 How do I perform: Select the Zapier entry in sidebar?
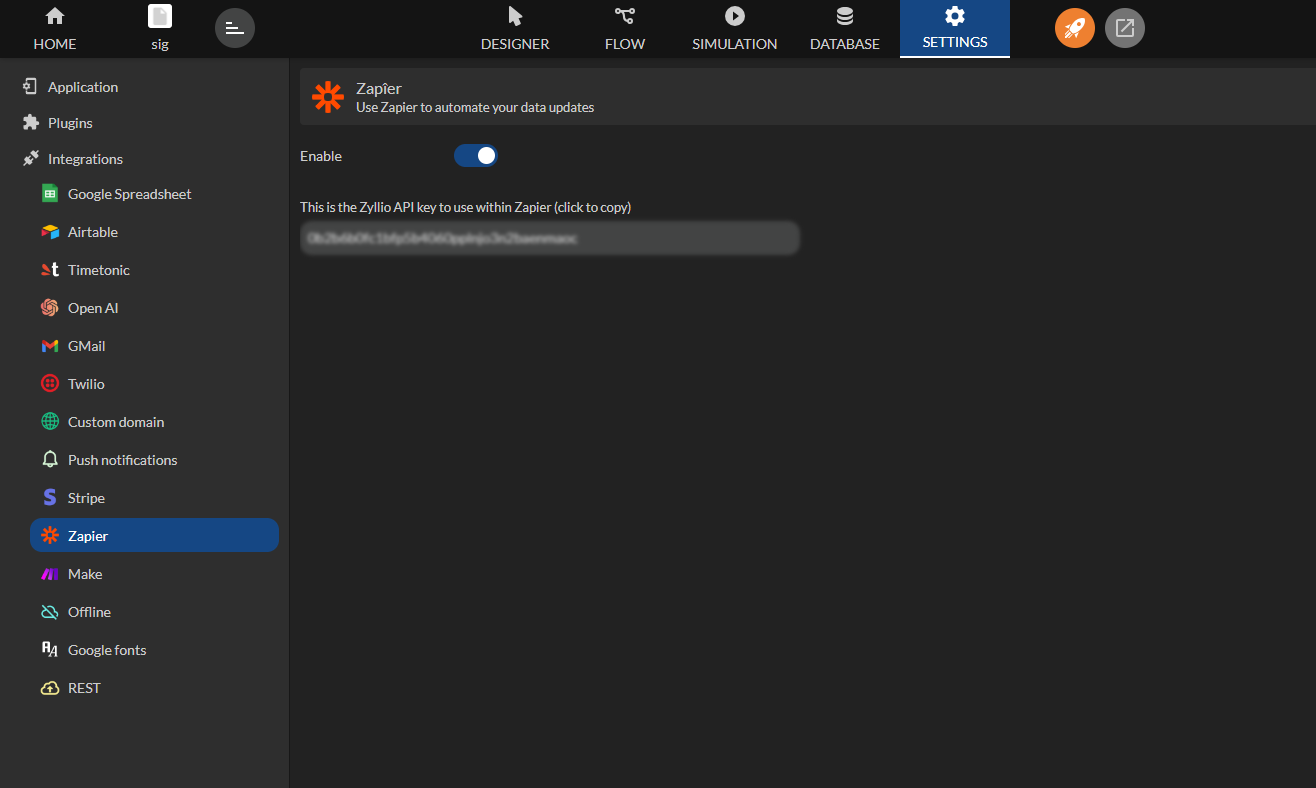(155, 536)
